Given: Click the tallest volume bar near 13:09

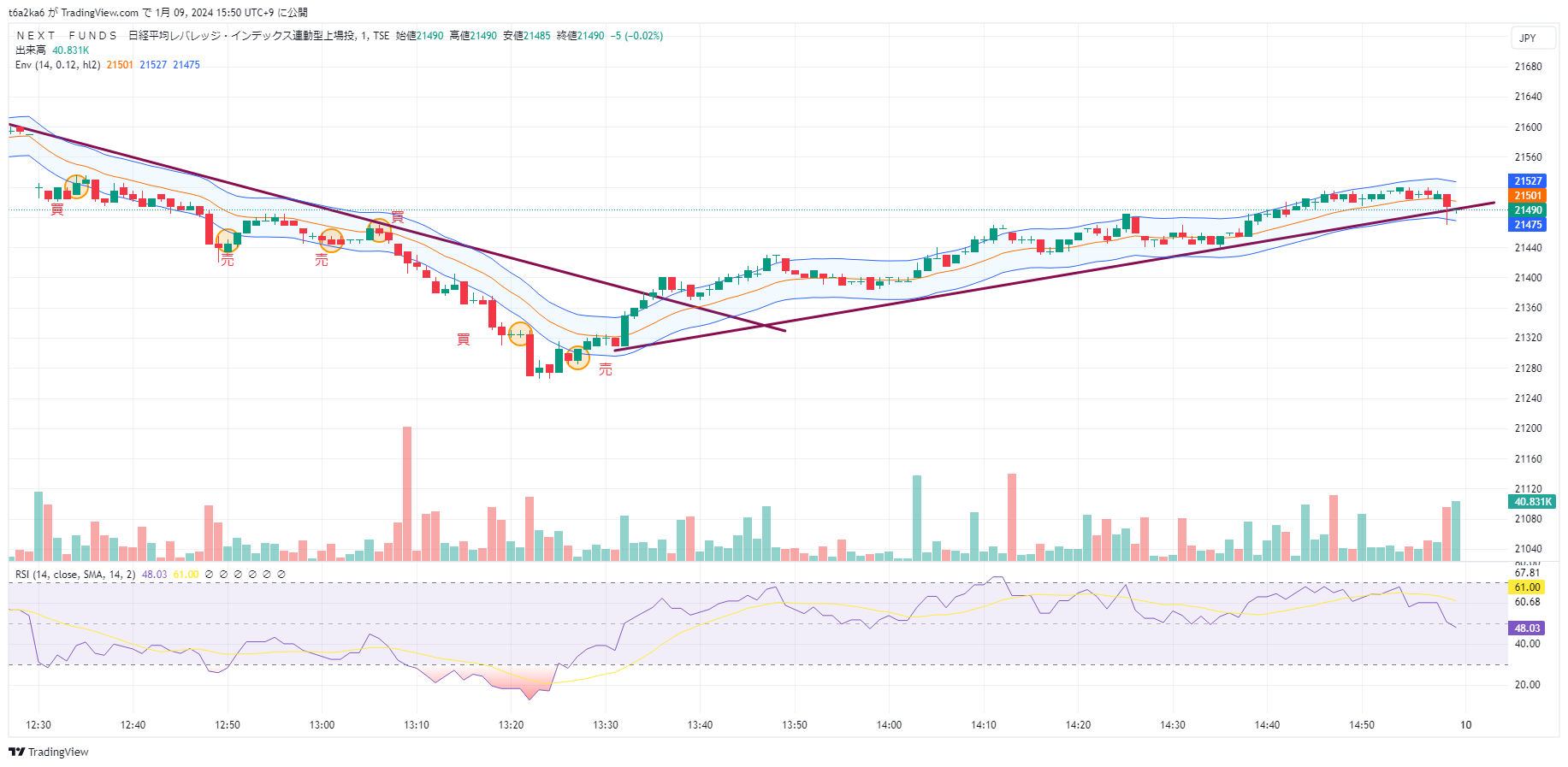Looking at the screenshot, I should 407,494.
